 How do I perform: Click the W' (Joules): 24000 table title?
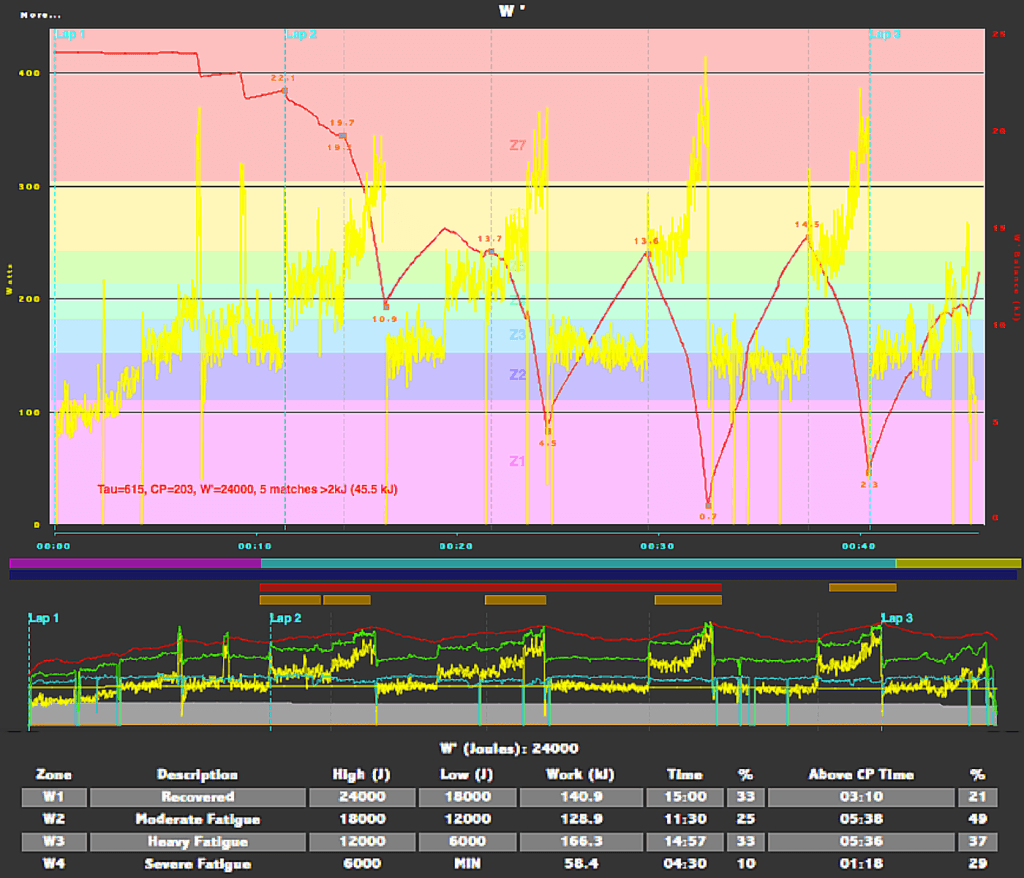coord(509,749)
